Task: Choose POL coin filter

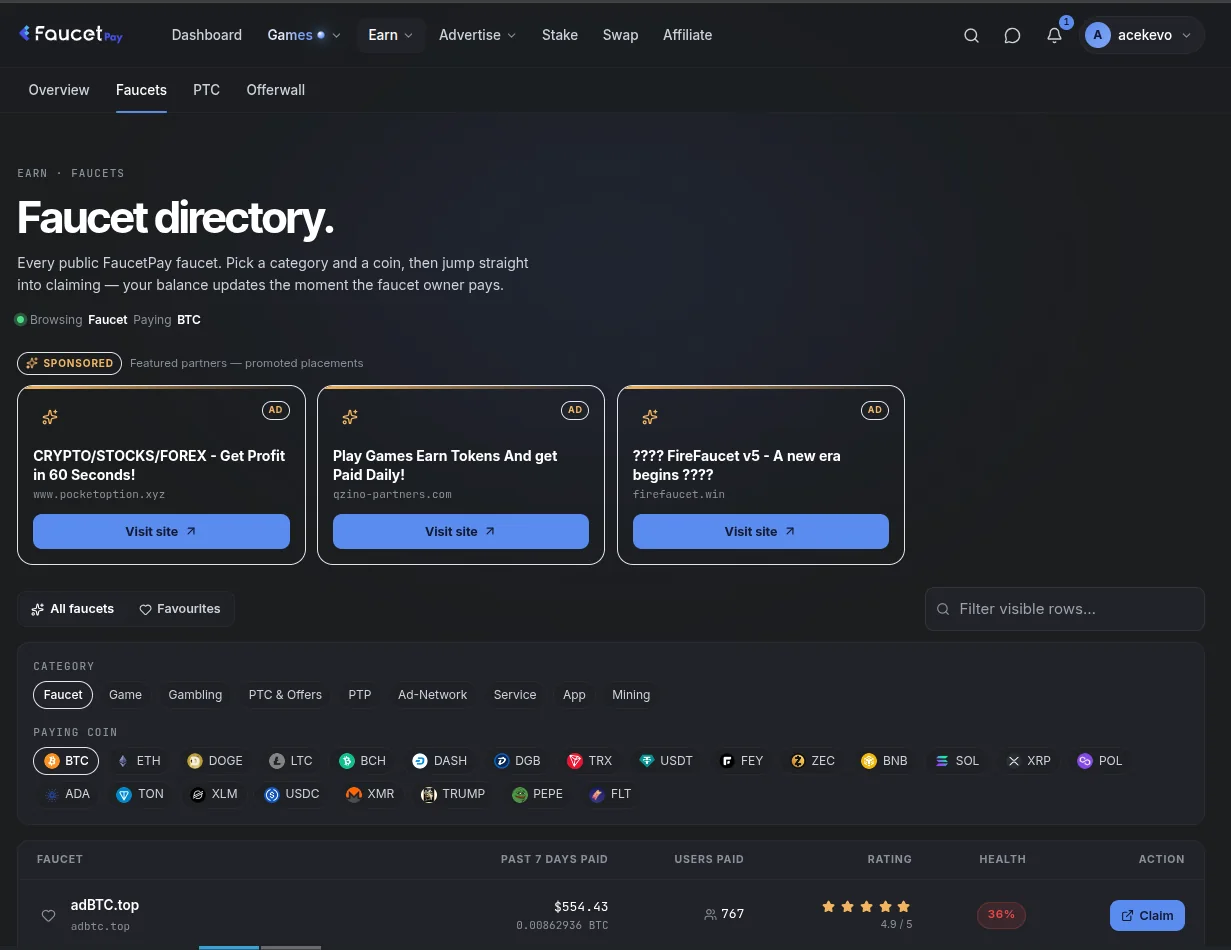Action: click(1100, 761)
